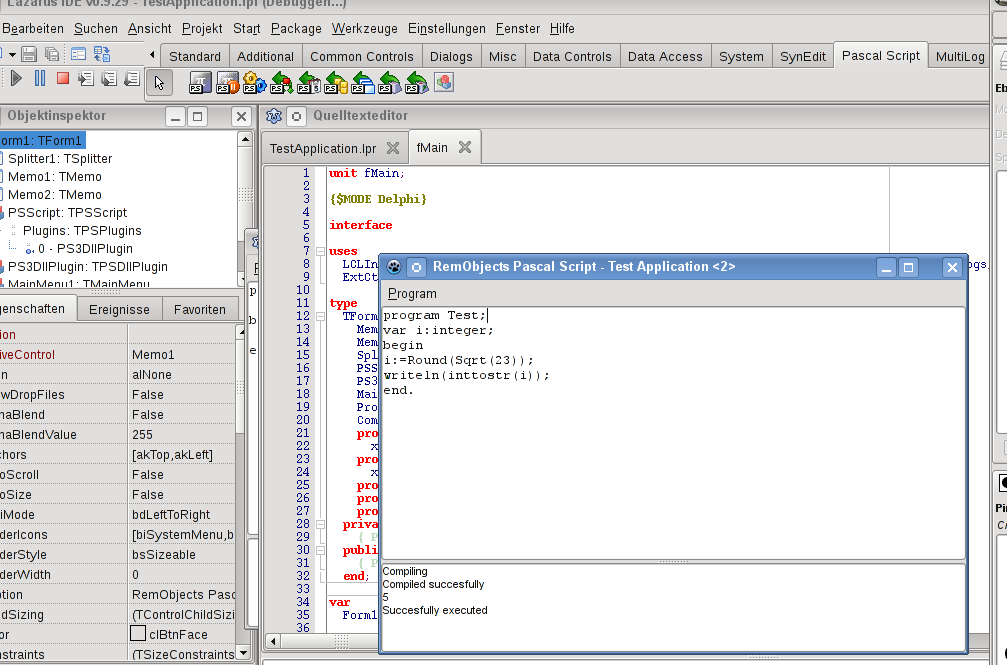Collapse the TForm class fold on line 12
1007x665 pixels.
coord(320,316)
